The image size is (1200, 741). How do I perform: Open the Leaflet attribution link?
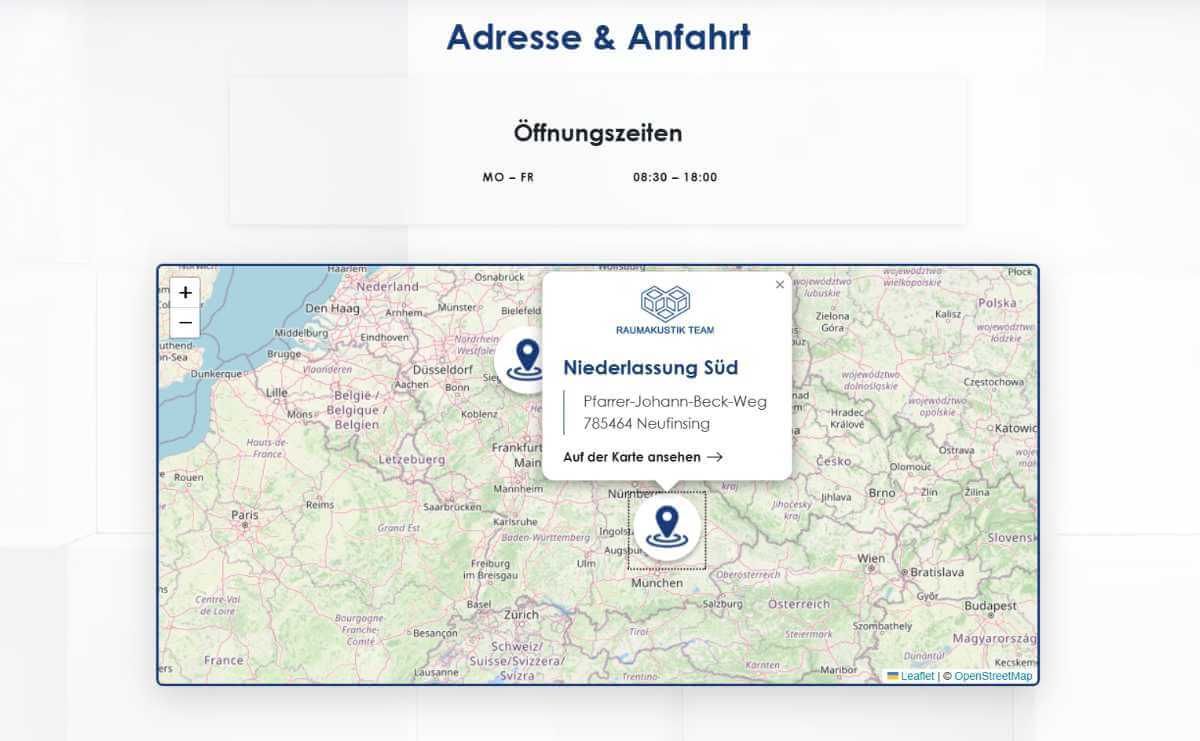pyautogui.click(x=917, y=676)
